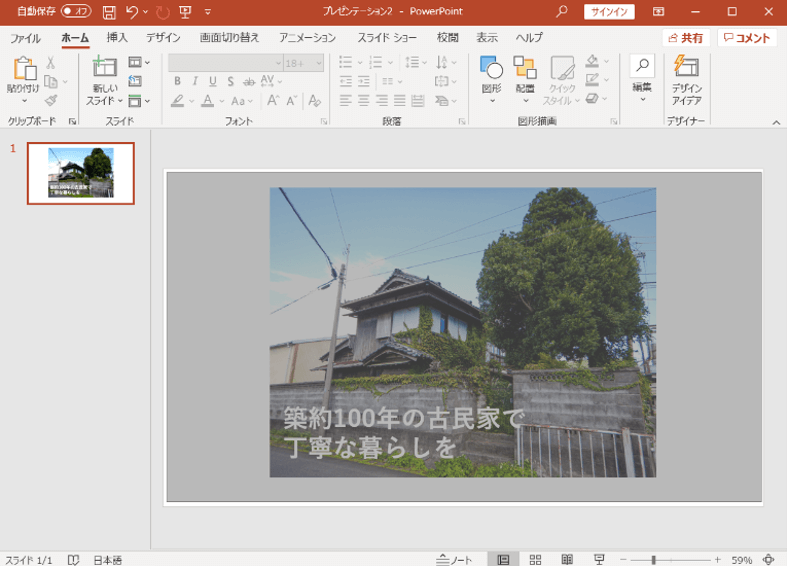Screen dimensions: 787x566
Task: Click the 貼り付け (Paste) clipboard icon
Action: (x=23, y=70)
